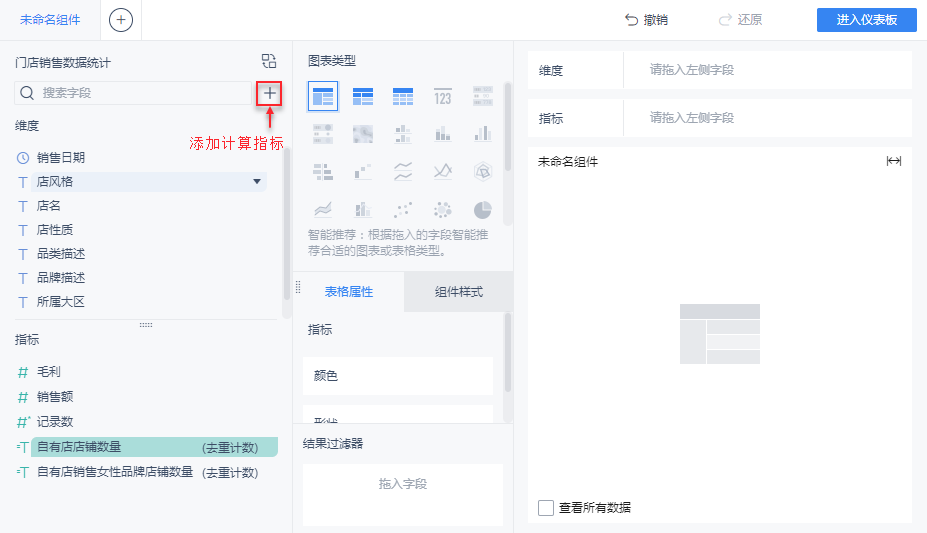Open the 组件样式 tab
This screenshot has height=533, width=927.
coord(459,292)
